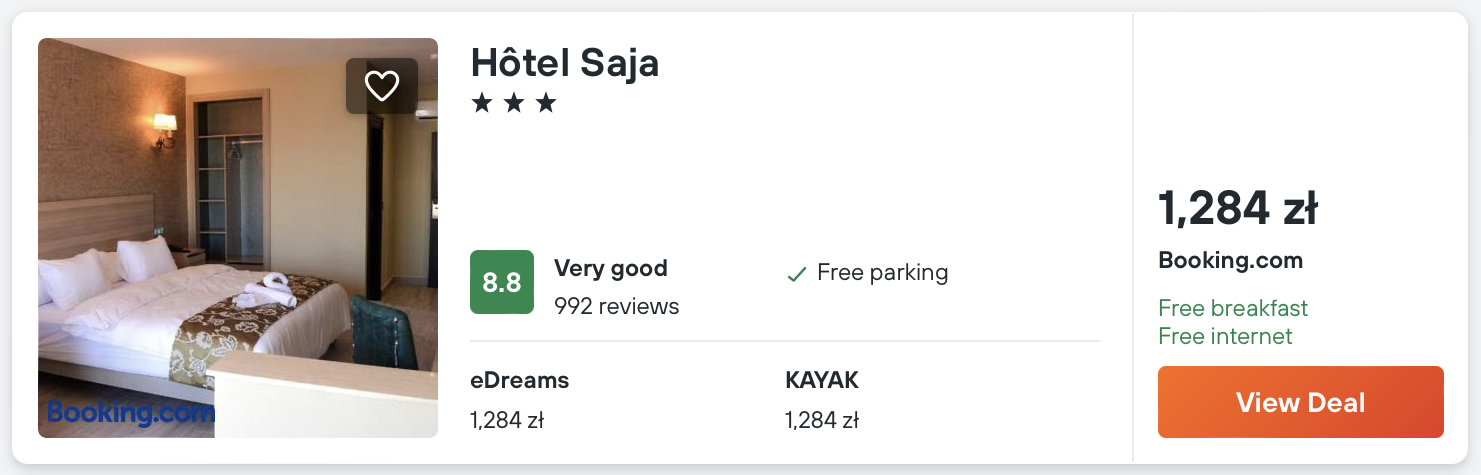This screenshot has width=1481, height=475.
Task: Click the first star in the rating
Action: tap(482, 103)
